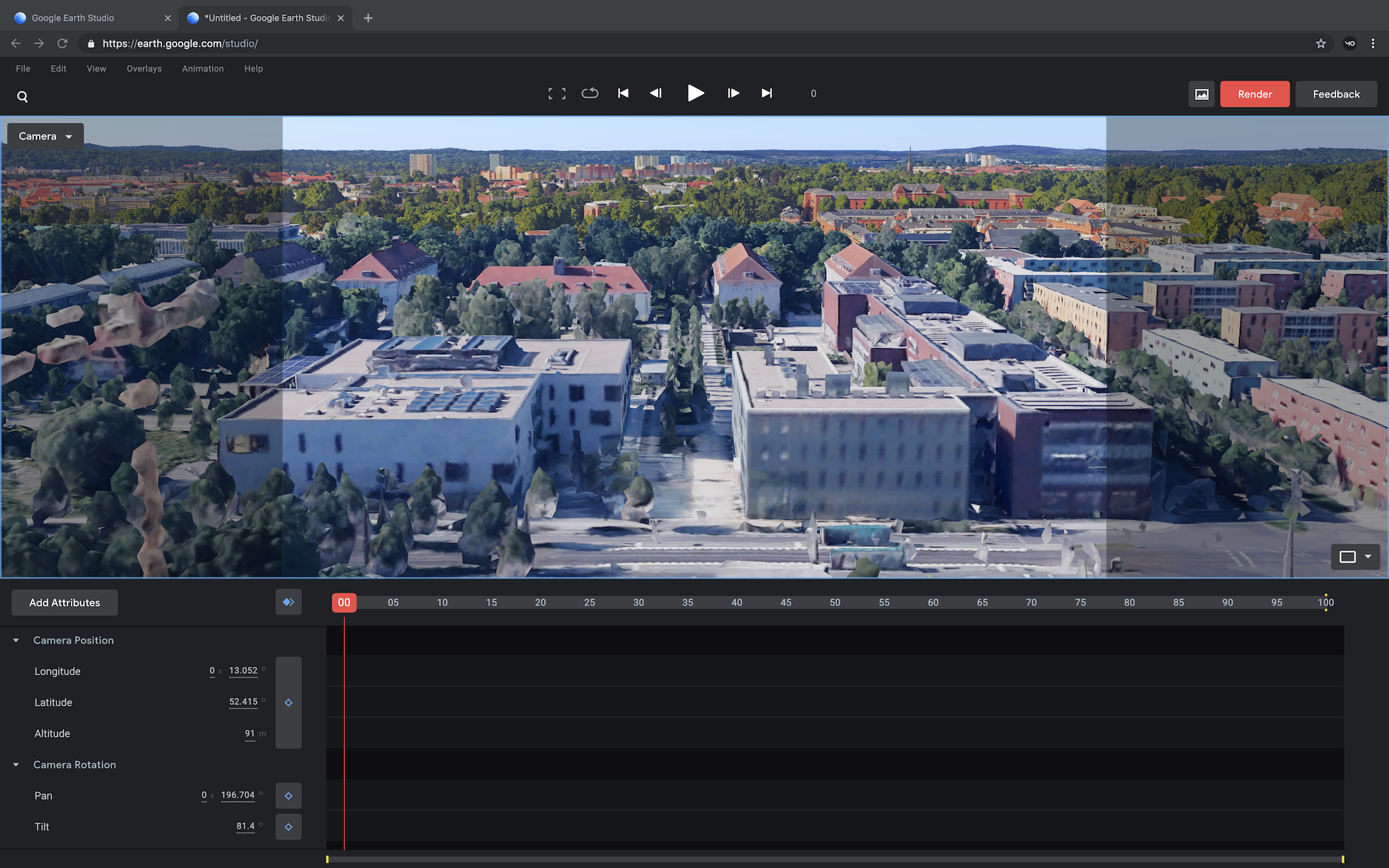Viewport: 1389px width, 868px height.
Task: Toggle keyframe for all attributes
Action: pos(288,602)
